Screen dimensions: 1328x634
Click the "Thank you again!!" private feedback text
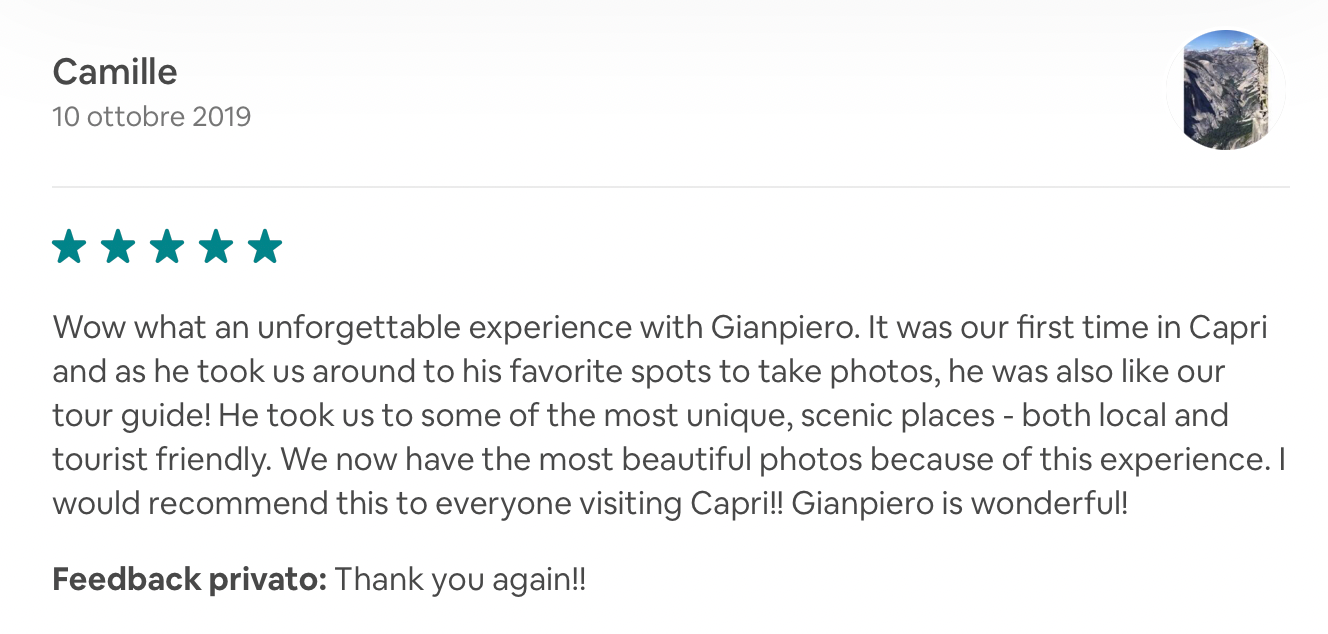pyautogui.click(x=460, y=579)
